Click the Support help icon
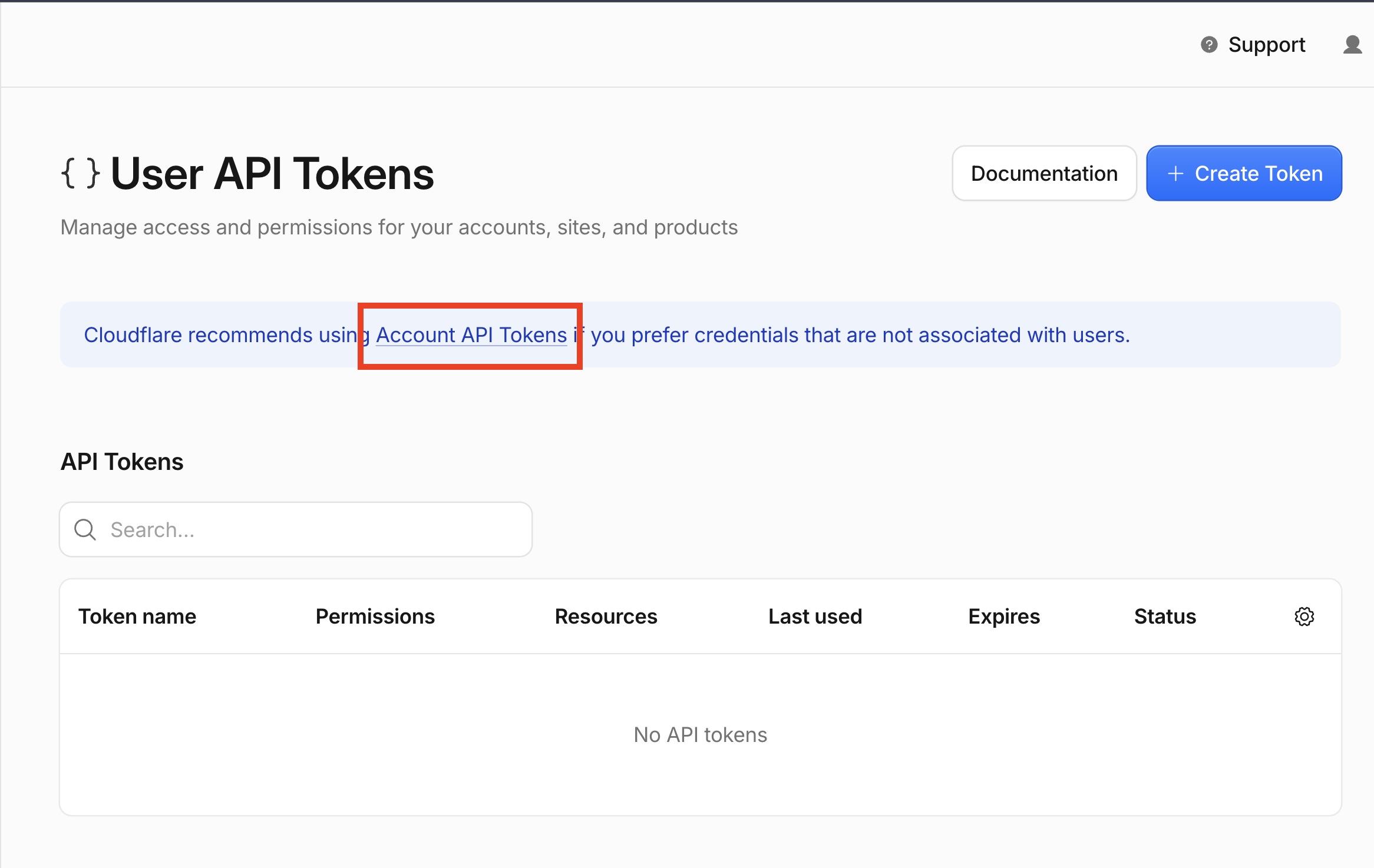 pos(1209,45)
